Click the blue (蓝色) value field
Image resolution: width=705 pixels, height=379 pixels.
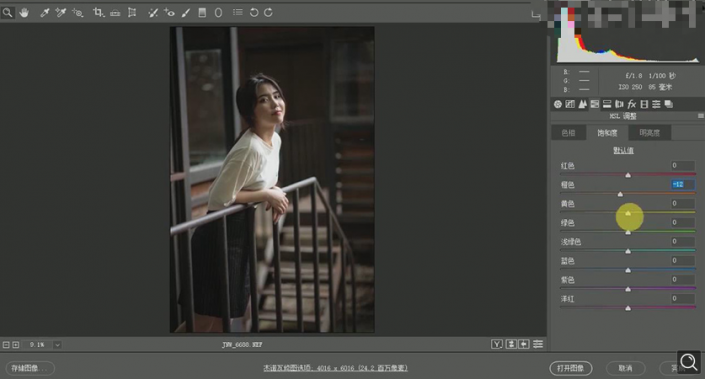point(683,260)
